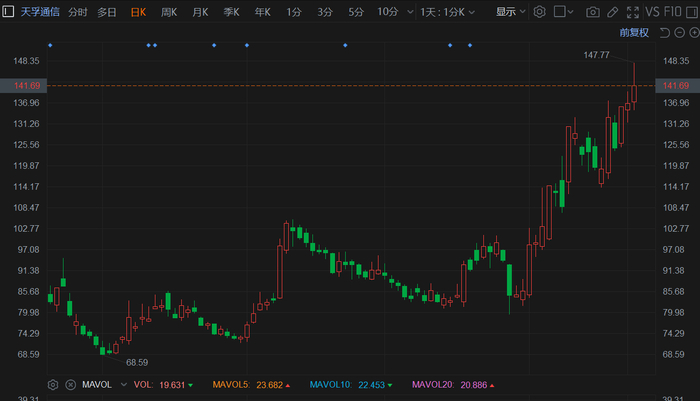Screen dimensions: 700x401
Task: Enter fullscreen chart mode
Action: click(x=633, y=12)
